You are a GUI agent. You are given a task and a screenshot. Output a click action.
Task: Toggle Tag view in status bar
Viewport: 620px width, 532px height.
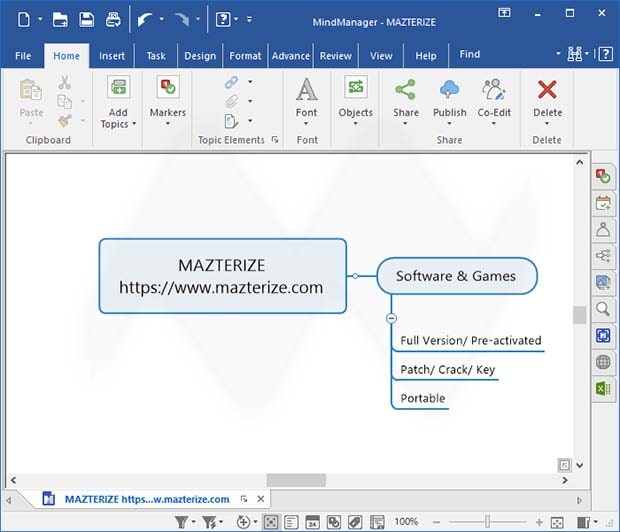[355, 522]
